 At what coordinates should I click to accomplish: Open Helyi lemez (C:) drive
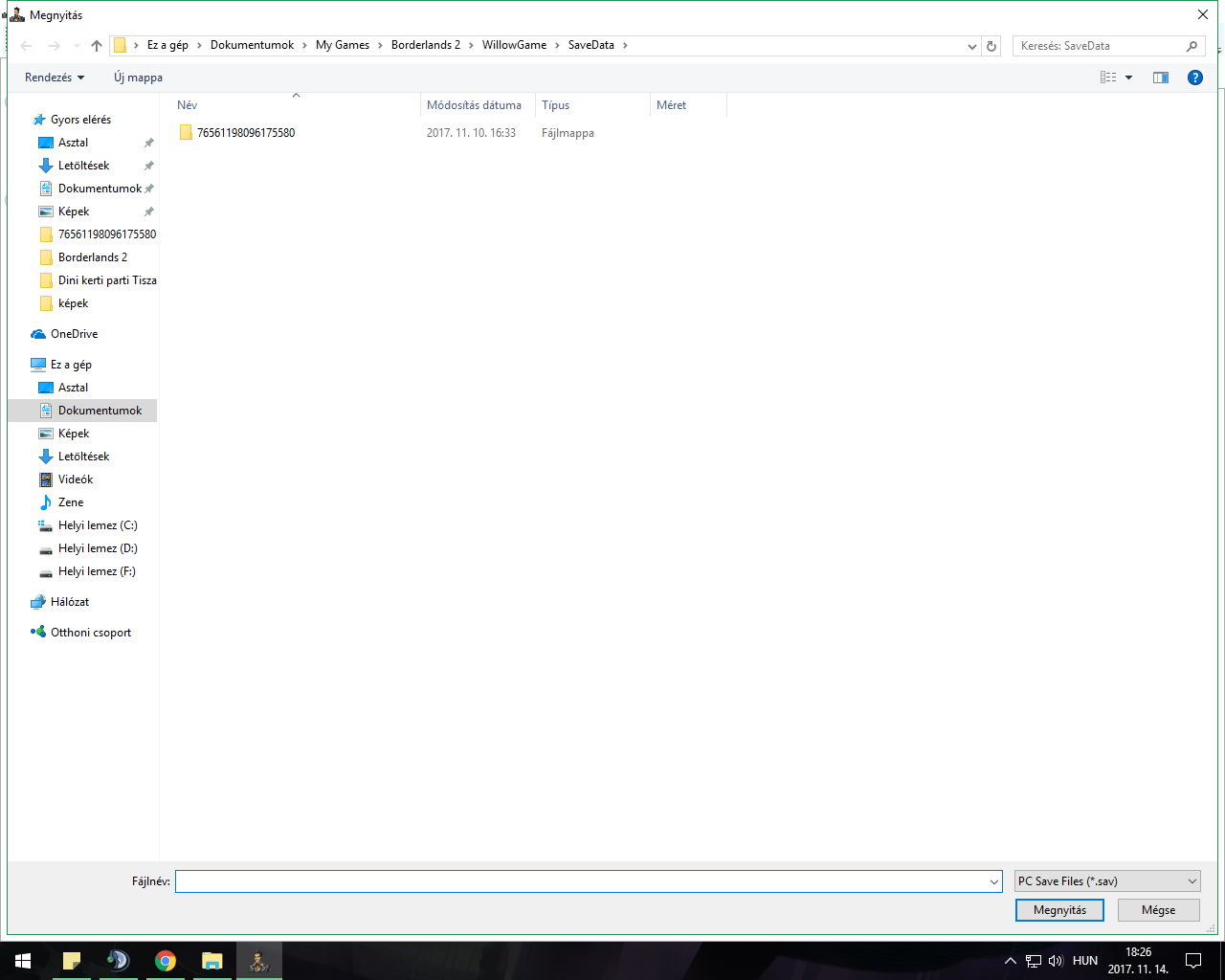(x=98, y=525)
